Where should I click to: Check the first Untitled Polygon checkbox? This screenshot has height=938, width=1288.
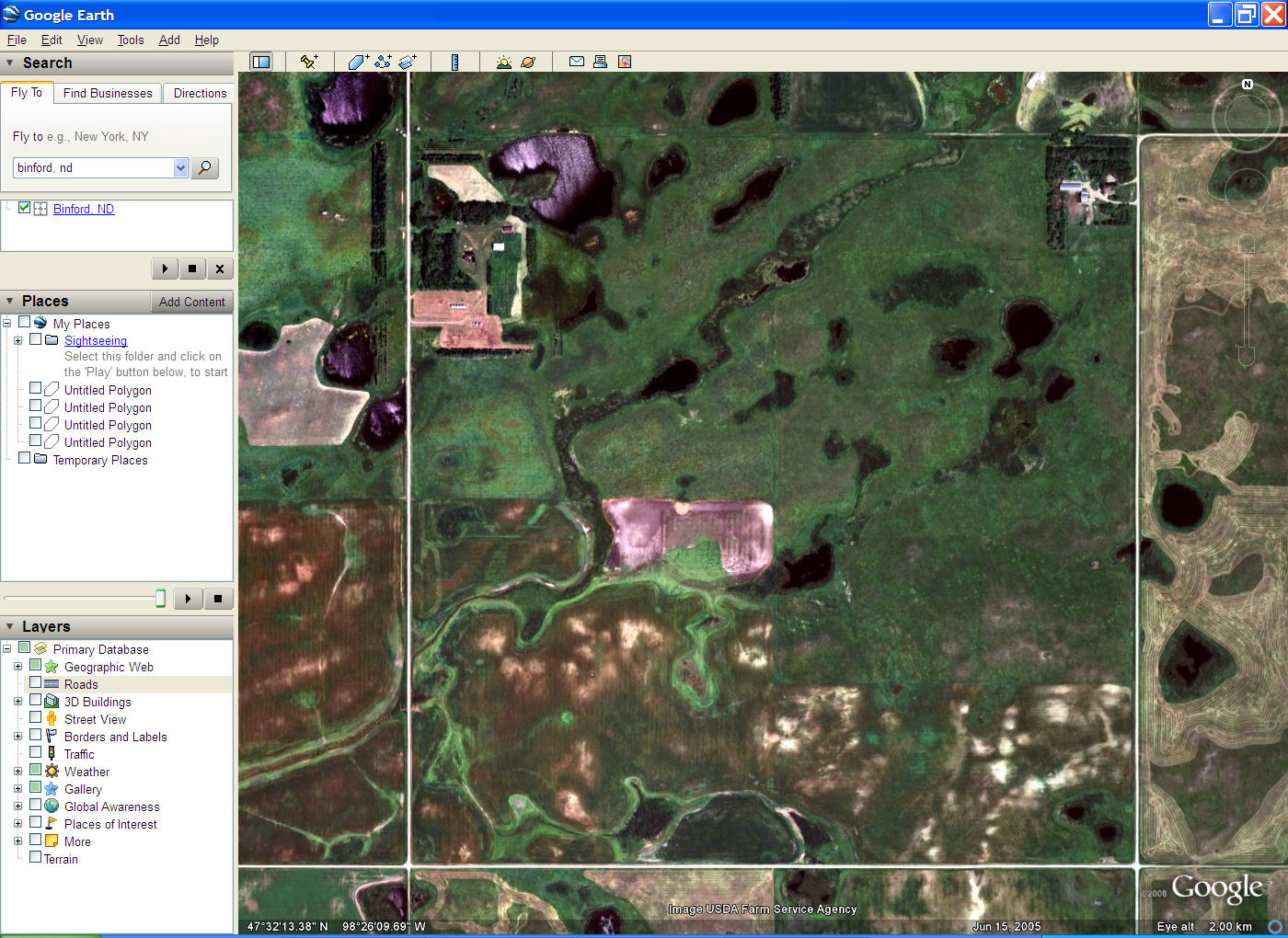pyautogui.click(x=35, y=389)
